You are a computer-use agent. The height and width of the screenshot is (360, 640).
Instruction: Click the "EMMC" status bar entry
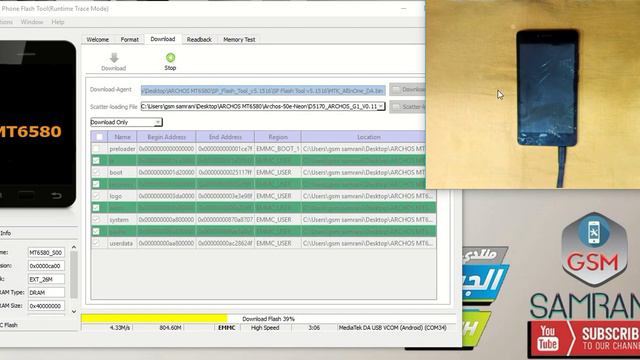click(x=227, y=328)
